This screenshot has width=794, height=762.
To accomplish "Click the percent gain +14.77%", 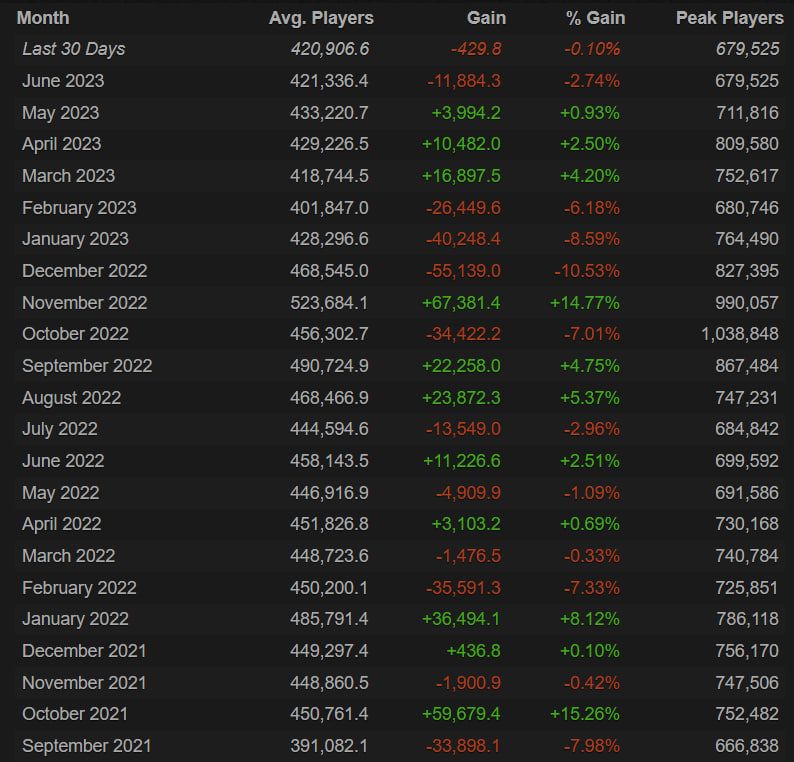I will 585,303.
